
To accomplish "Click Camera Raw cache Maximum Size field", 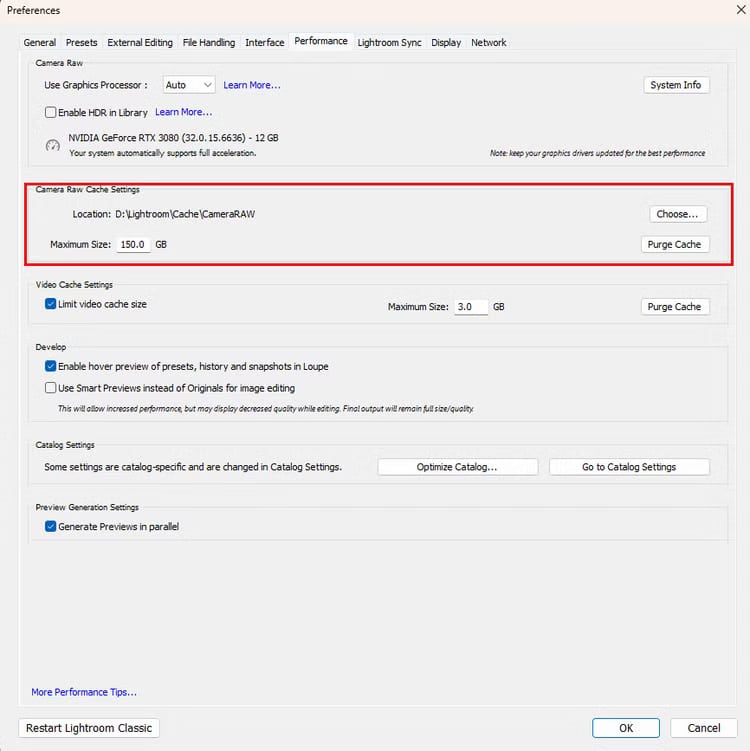I will tap(134, 245).
